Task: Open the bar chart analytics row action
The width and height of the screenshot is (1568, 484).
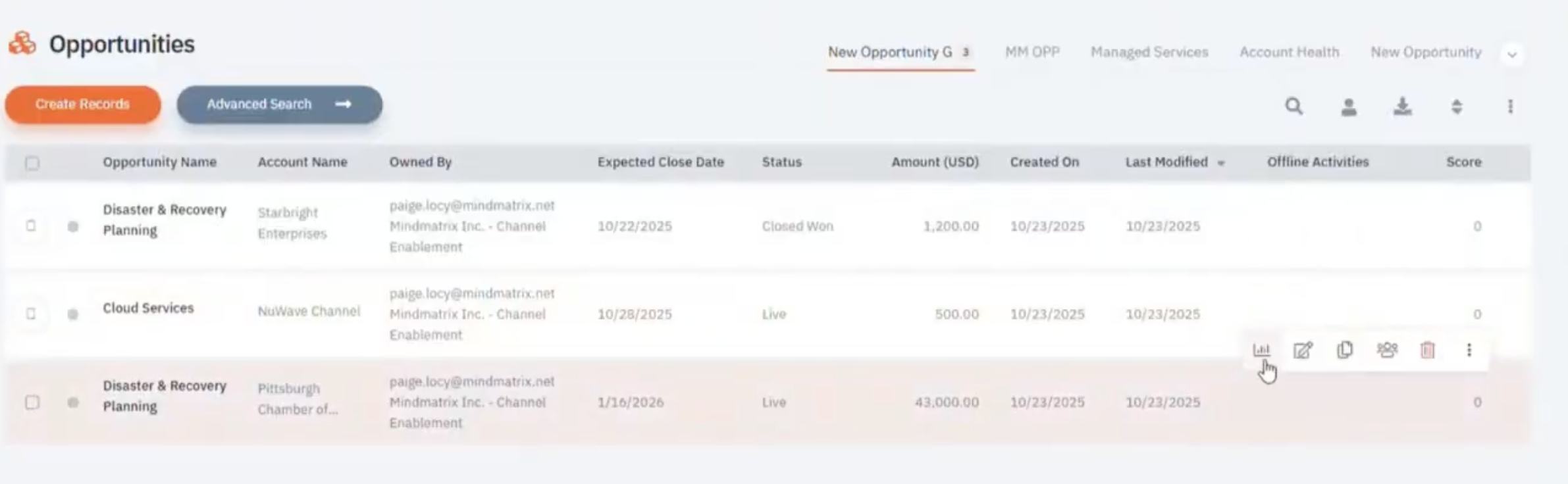Action: [x=1261, y=350]
